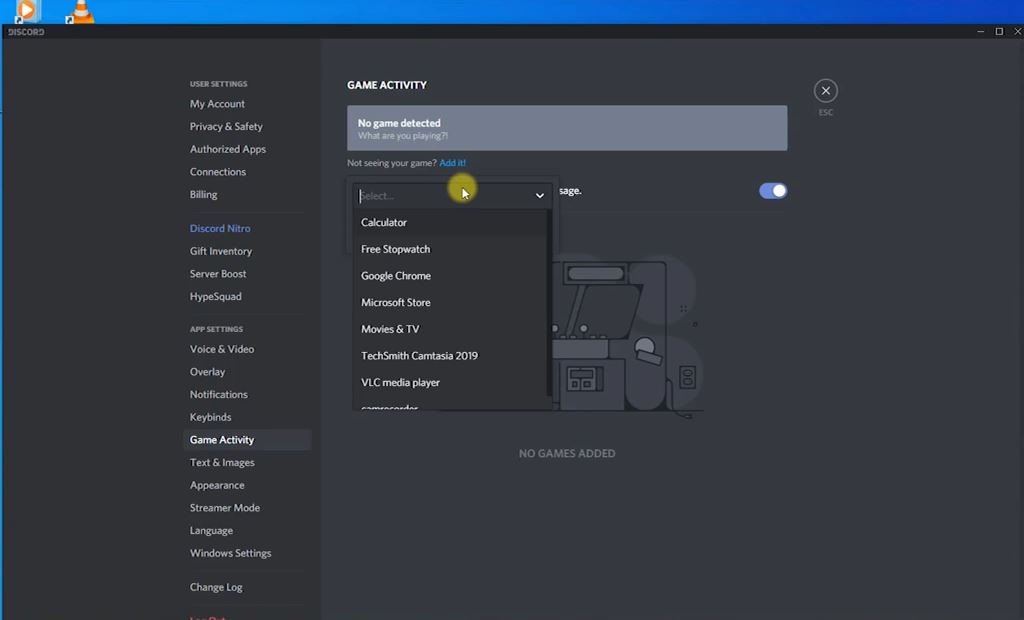Viewport: 1024px width, 620px height.
Task: Close settings with the ESC circle button
Action: 825,91
